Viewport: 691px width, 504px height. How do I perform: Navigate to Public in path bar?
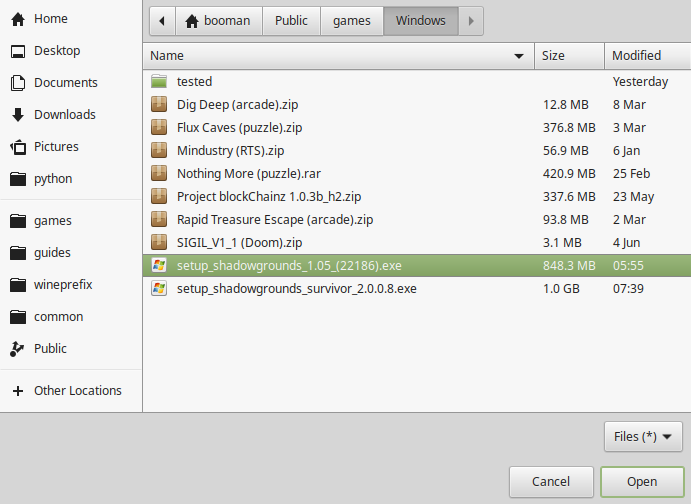[291, 21]
